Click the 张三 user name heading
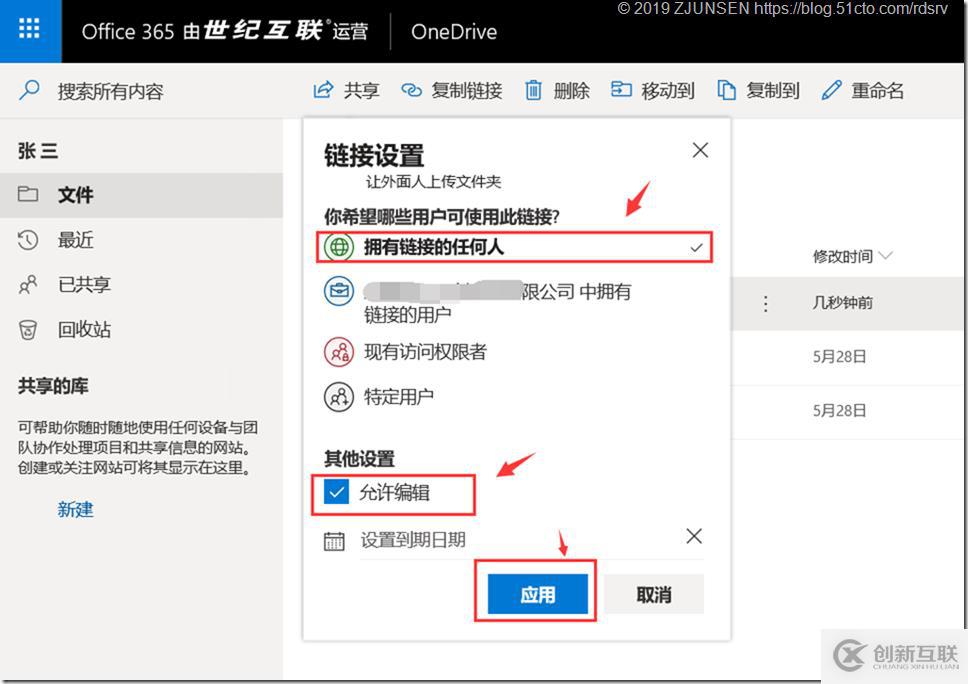968x684 pixels. coord(38,150)
